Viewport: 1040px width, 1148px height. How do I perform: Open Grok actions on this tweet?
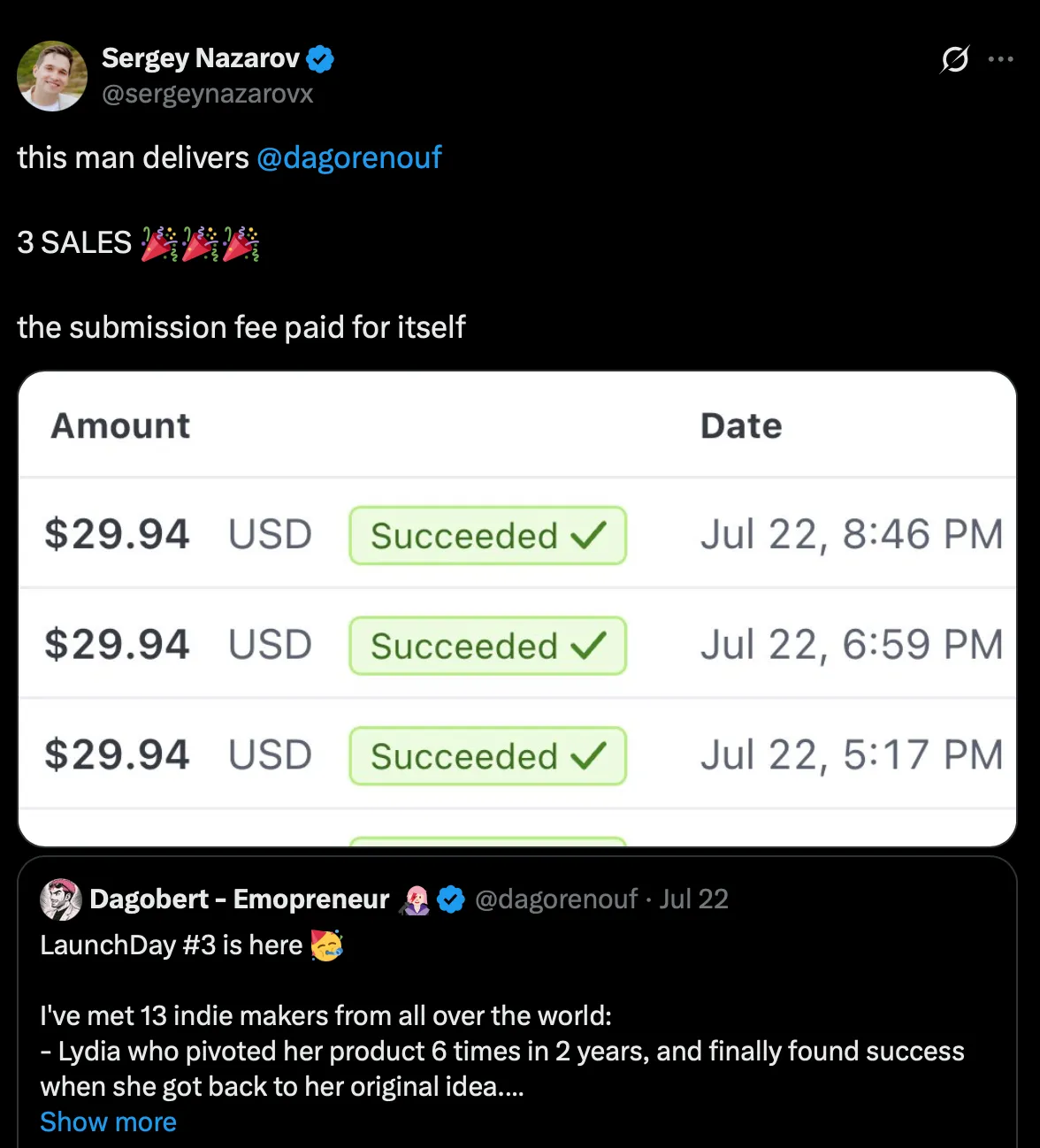point(954,59)
